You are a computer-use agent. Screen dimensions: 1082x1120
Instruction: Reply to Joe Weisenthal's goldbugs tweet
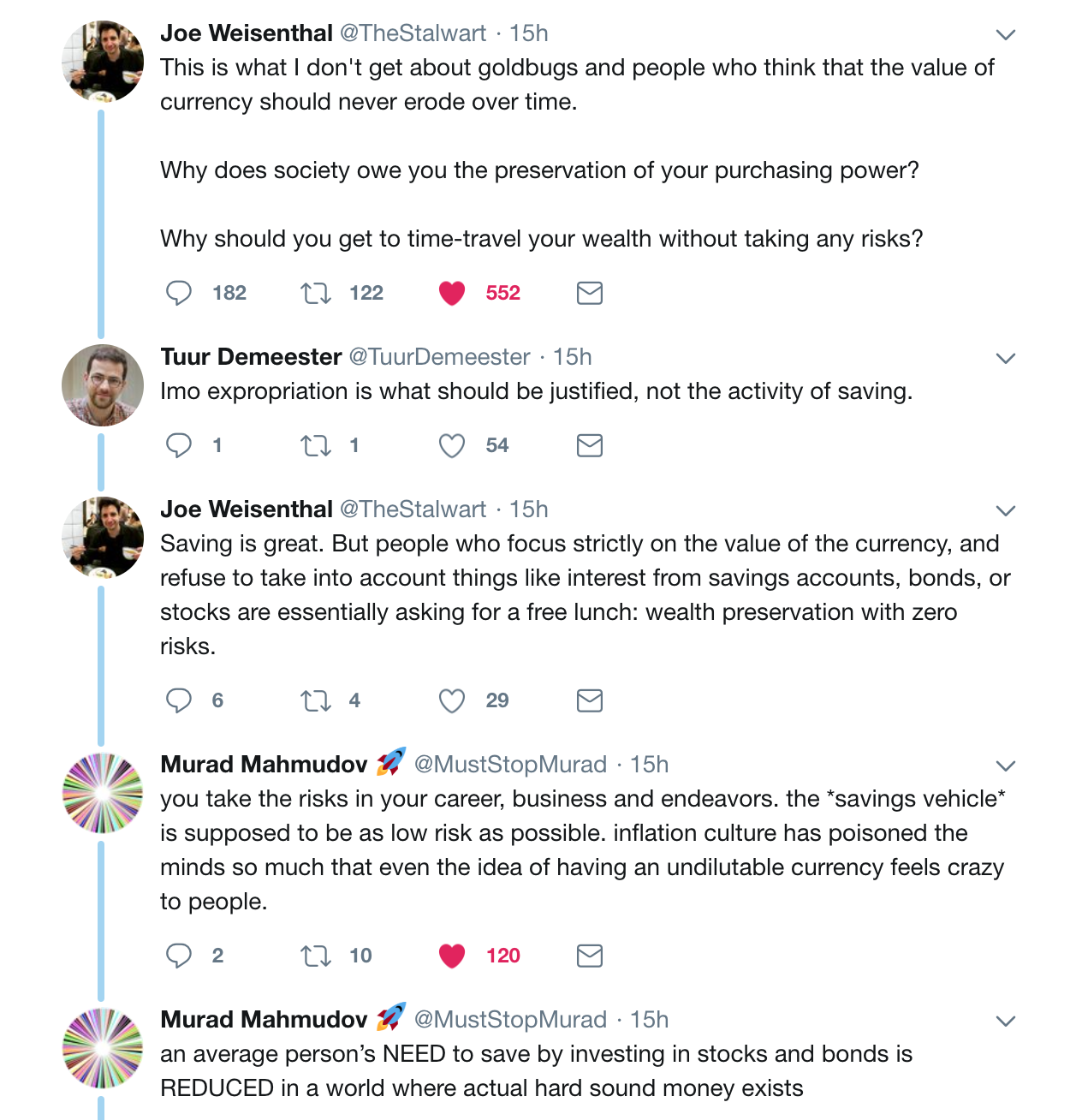[178, 293]
